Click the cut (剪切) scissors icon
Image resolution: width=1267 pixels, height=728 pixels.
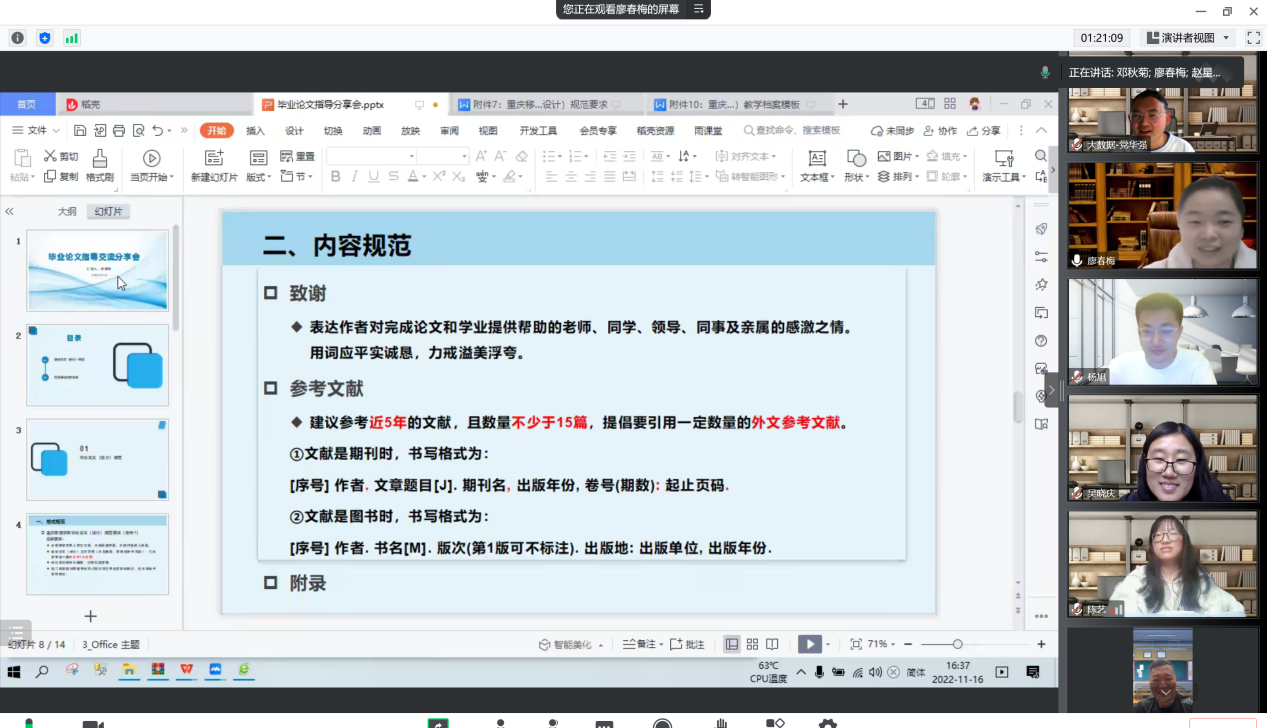(x=51, y=156)
